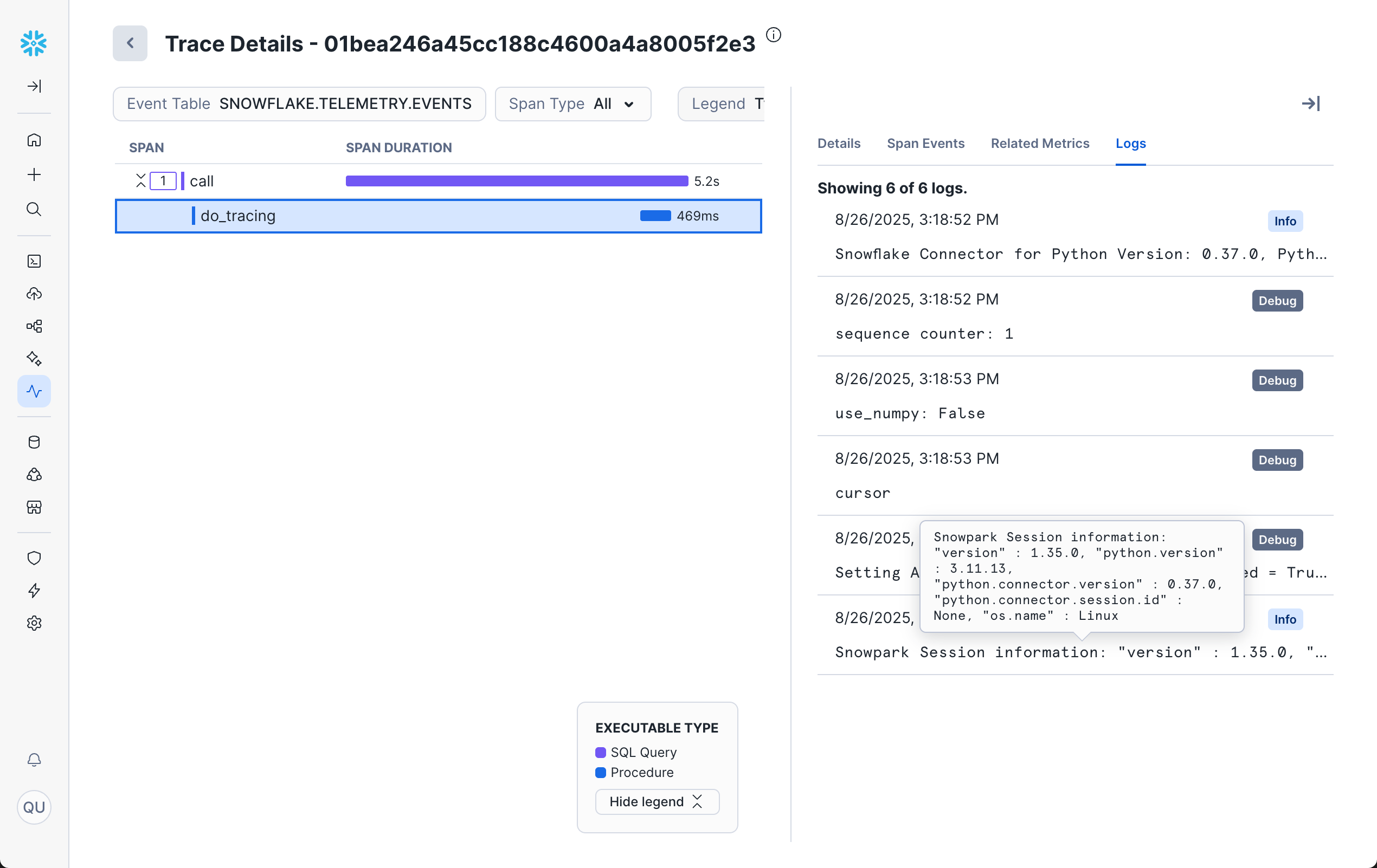This screenshot has width=1377, height=868.
Task: Switch to the Span Events tab
Action: 925,144
